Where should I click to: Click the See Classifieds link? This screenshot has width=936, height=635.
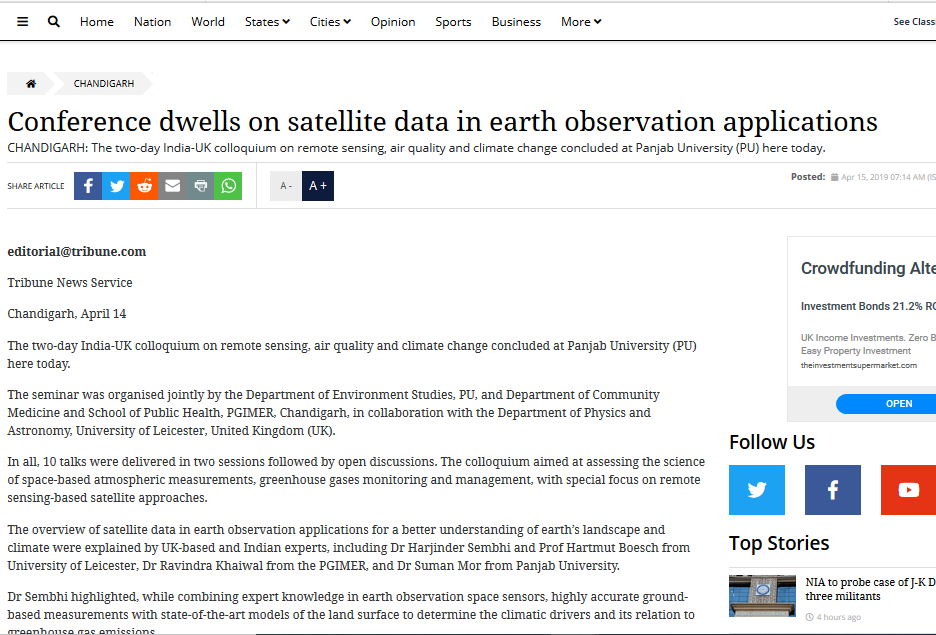click(915, 22)
